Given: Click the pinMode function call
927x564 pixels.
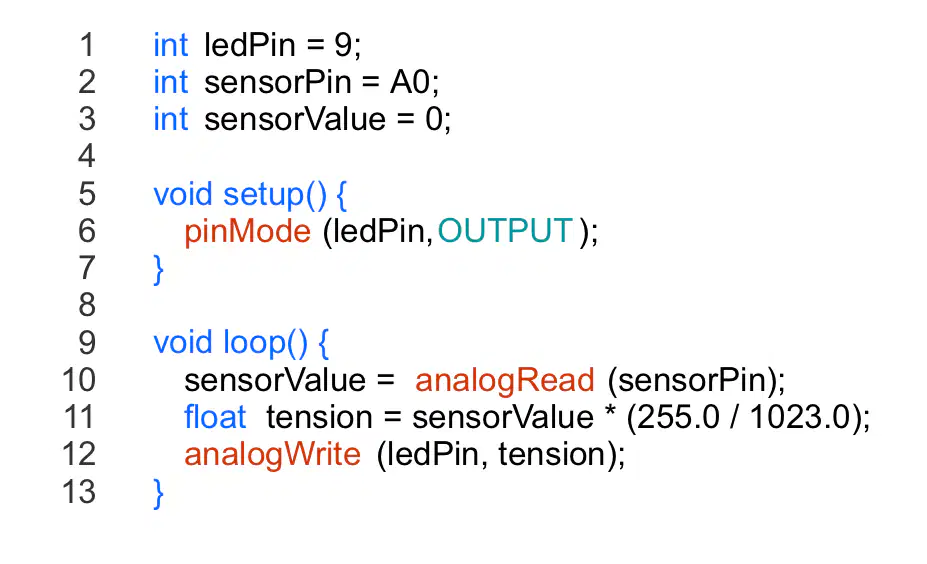Looking at the screenshot, I should [x=247, y=232].
